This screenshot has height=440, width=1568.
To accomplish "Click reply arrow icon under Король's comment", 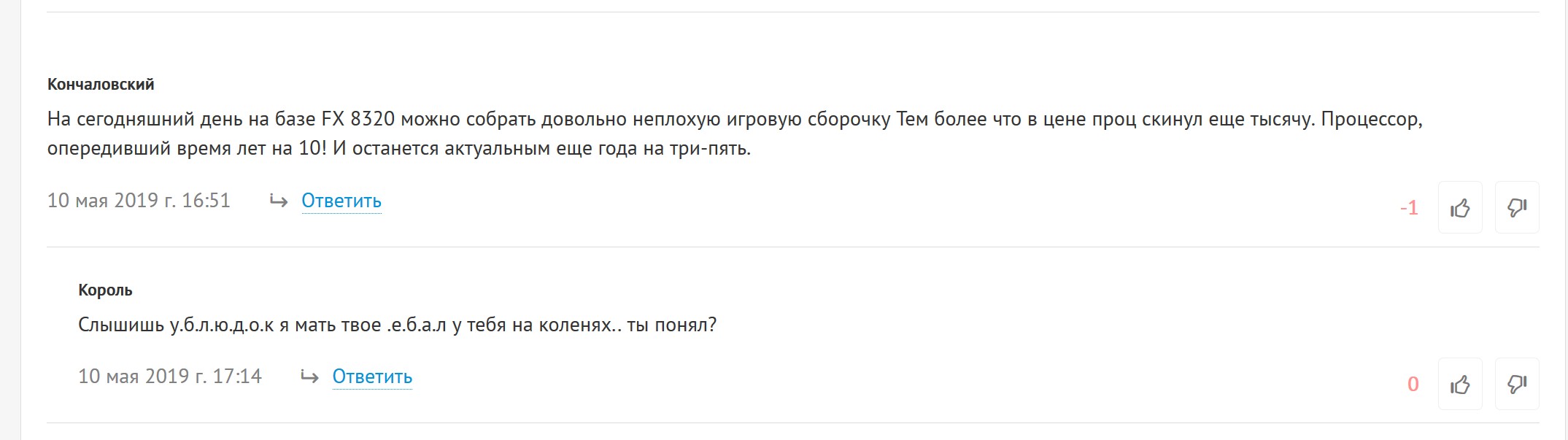I will tap(309, 377).
